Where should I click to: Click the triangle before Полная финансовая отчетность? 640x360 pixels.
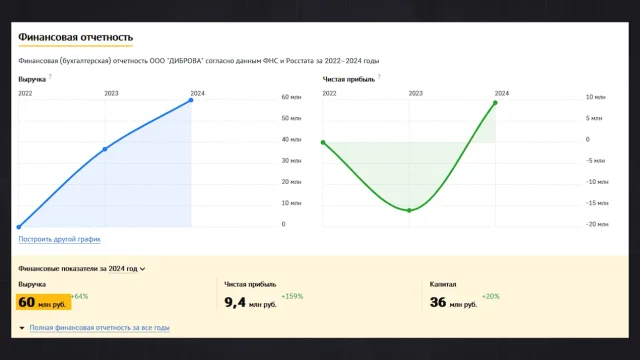coord(22,328)
